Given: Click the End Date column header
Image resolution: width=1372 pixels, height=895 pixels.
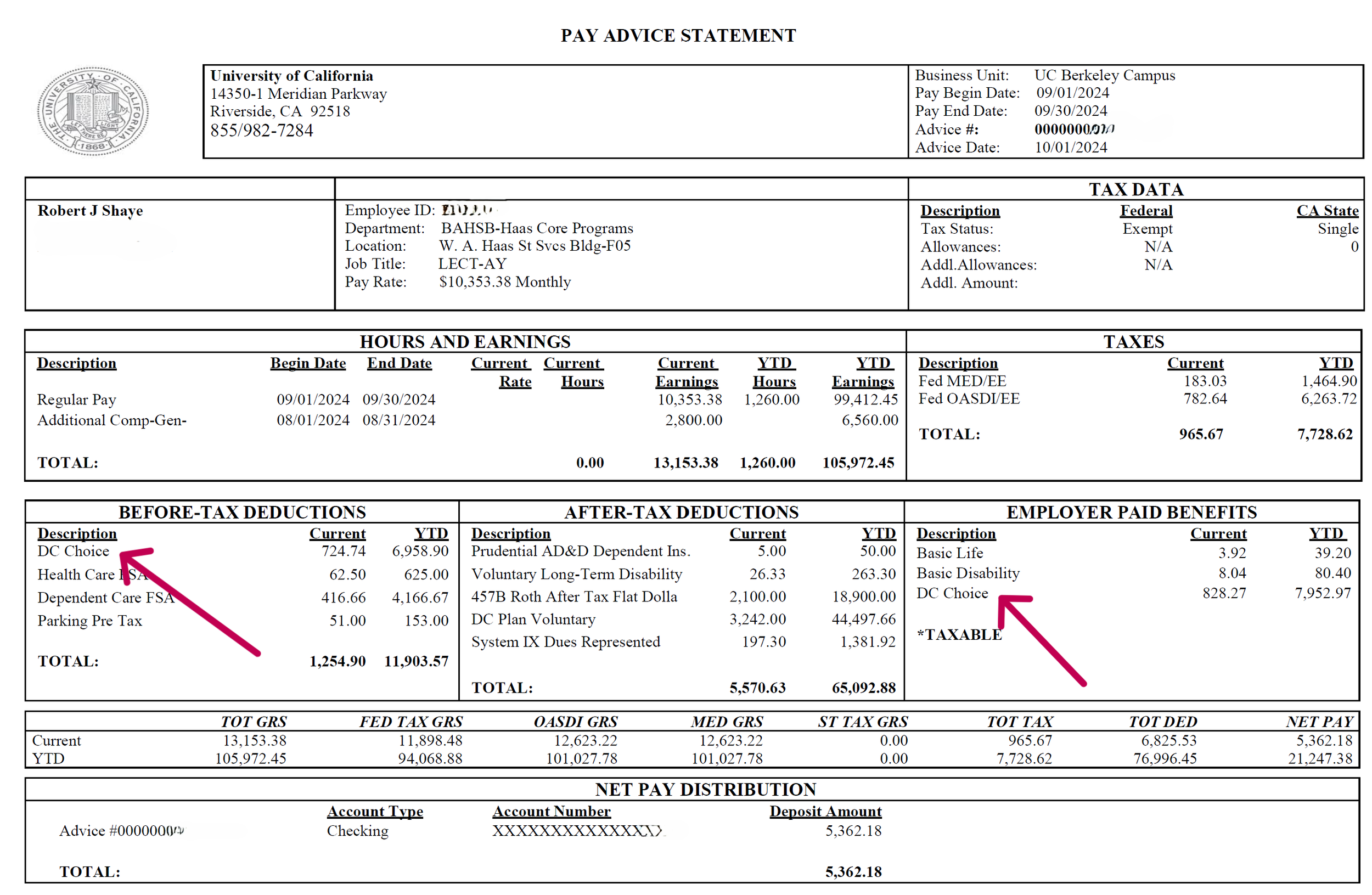Looking at the screenshot, I should click(x=399, y=364).
